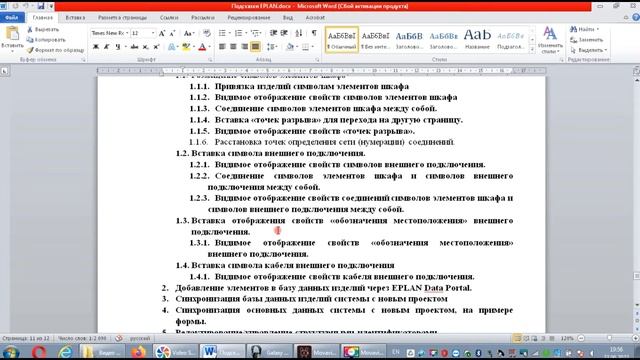Align text left
The image size is (640, 360).
[222, 47]
